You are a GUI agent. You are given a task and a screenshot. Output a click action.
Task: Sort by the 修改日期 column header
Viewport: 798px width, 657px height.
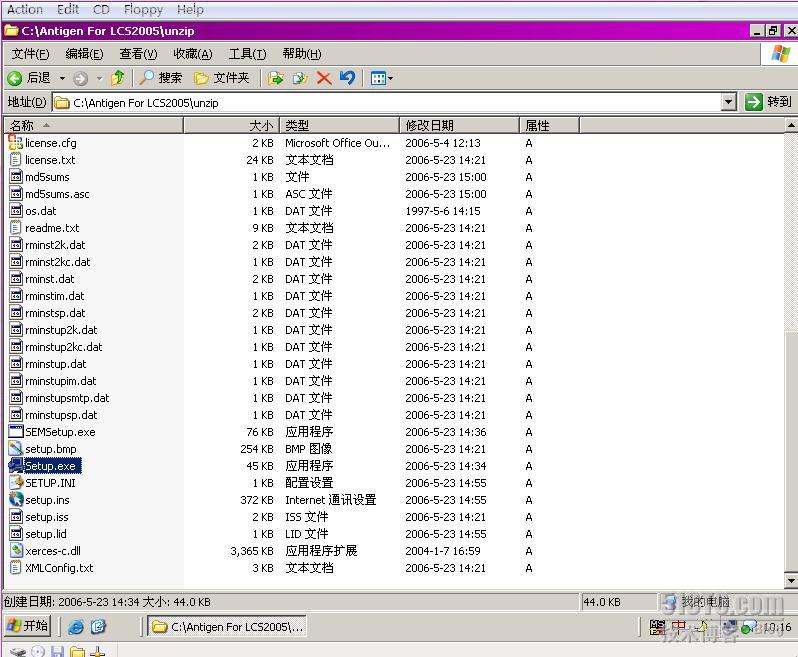coord(459,125)
